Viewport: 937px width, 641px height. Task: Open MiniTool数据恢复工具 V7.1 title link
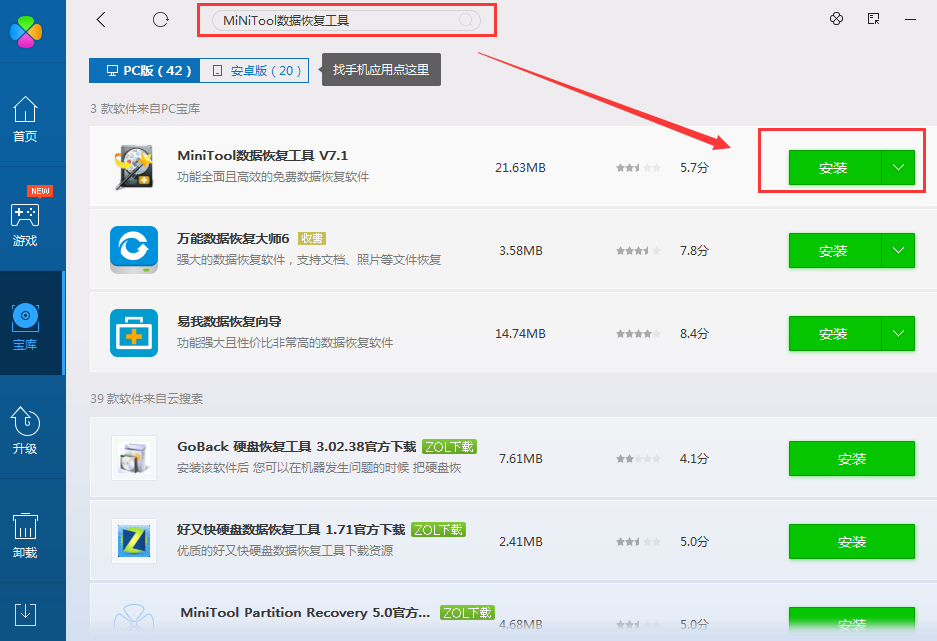coord(262,155)
